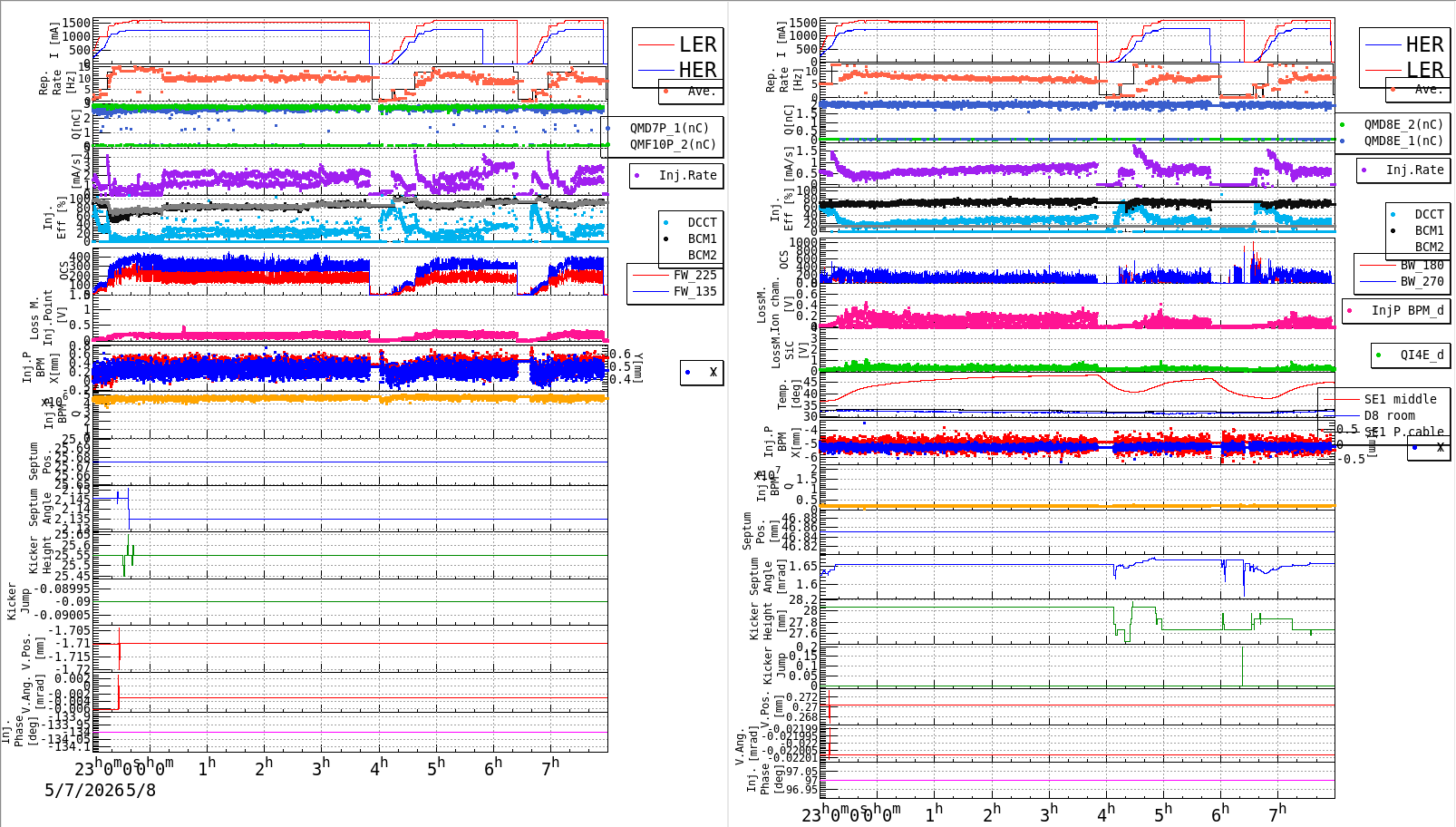
Task: Select the QMD7P_1(nC) legend label
Action: pyautogui.click(x=670, y=128)
